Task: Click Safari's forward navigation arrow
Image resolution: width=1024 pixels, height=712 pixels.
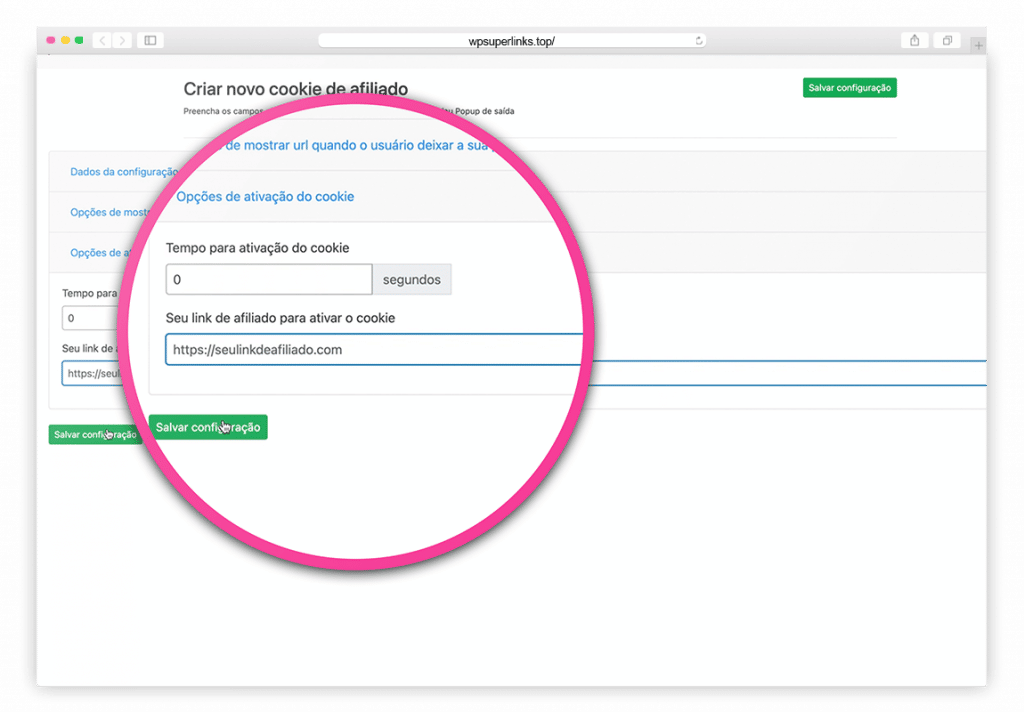Action: coord(122,40)
